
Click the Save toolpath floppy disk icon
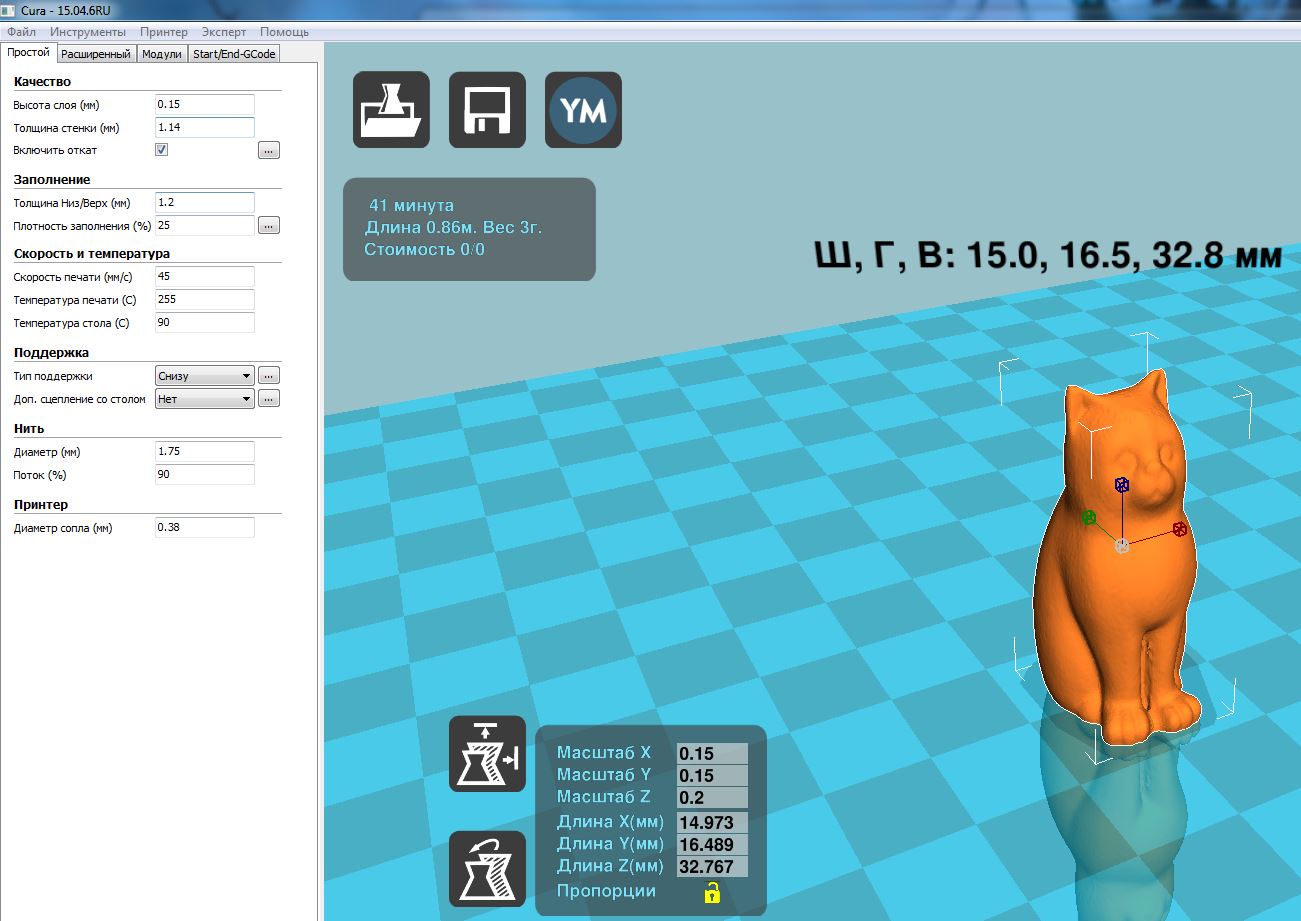pyautogui.click(x=487, y=110)
